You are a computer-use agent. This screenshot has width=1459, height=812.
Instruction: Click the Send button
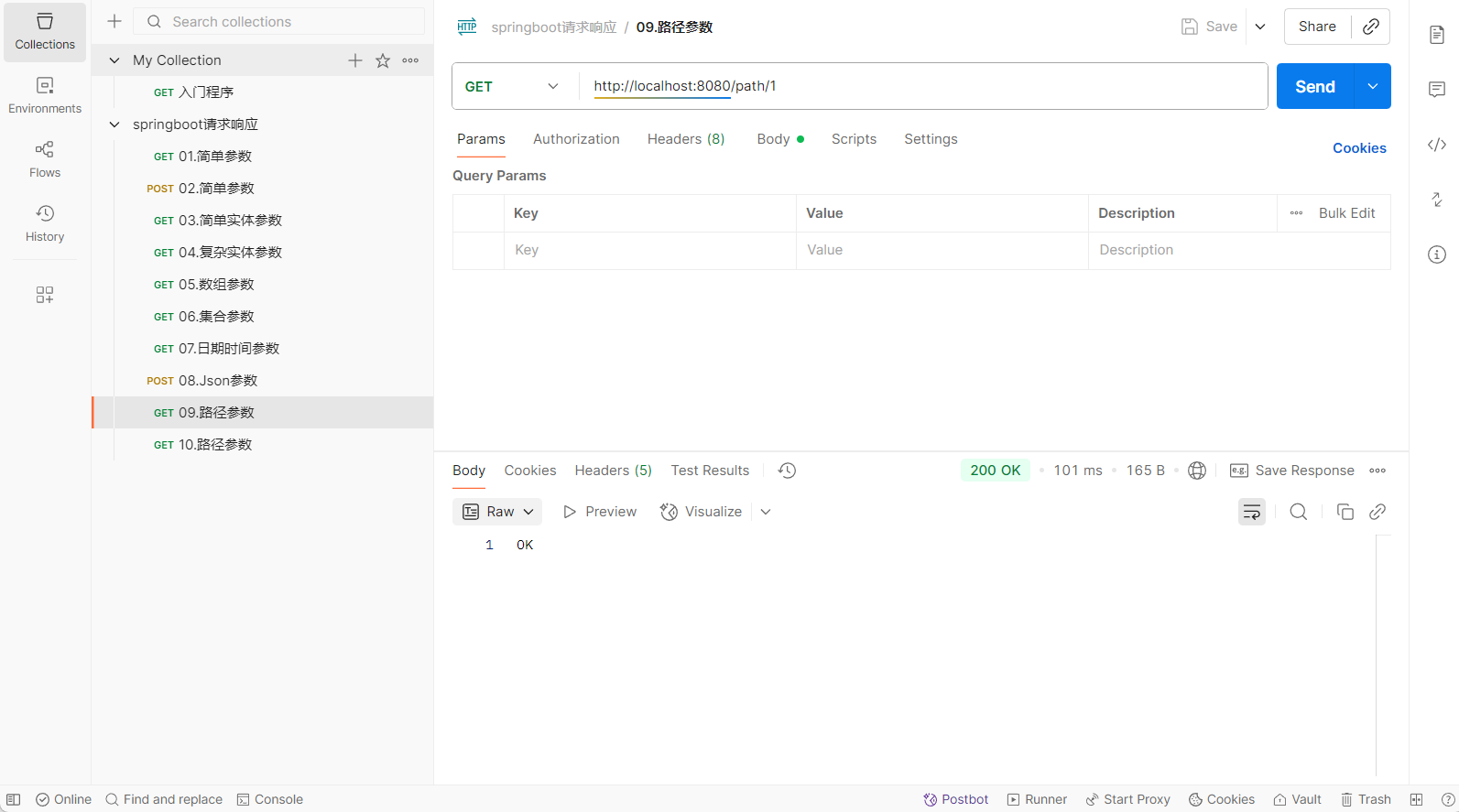tap(1315, 86)
